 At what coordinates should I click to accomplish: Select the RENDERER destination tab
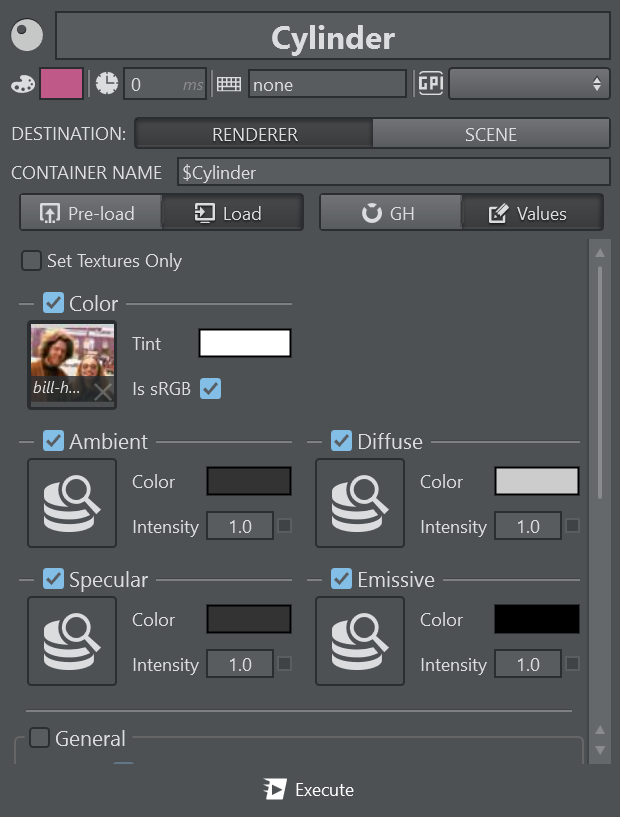point(254,134)
